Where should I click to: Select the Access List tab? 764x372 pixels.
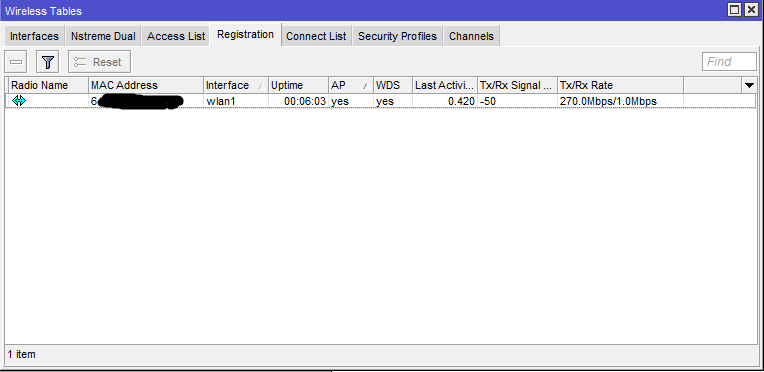pyautogui.click(x=176, y=36)
